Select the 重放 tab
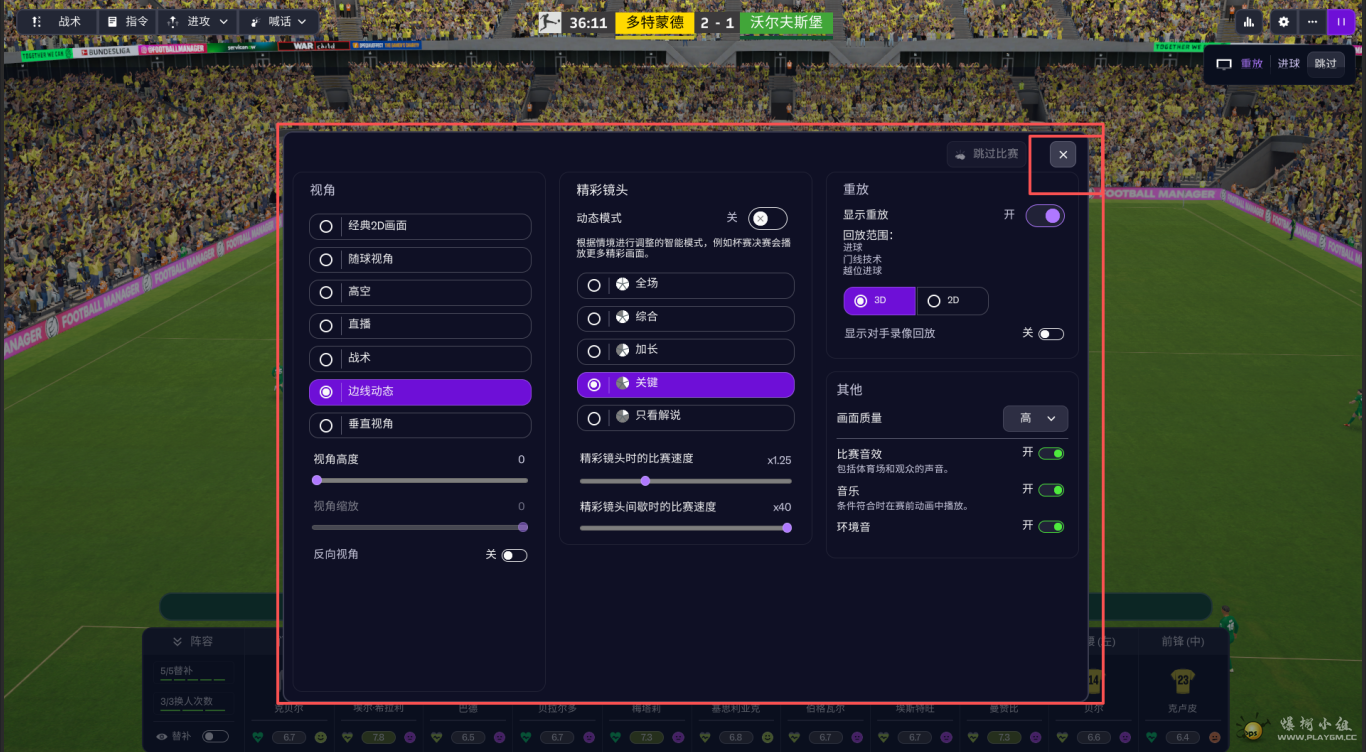Viewport: 1366px width, 752px height. (1252, 64)
